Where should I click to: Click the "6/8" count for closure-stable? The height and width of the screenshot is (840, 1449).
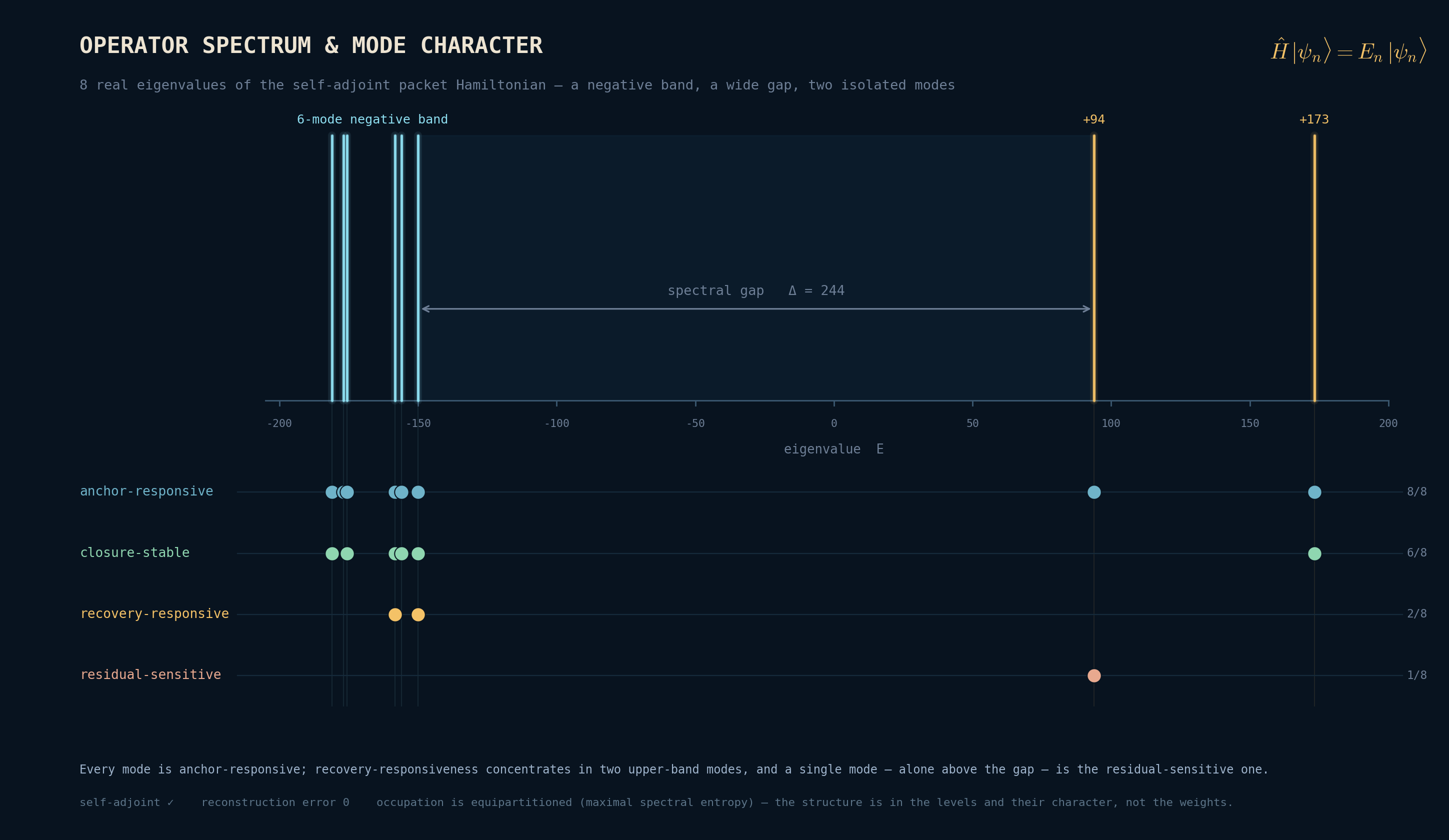[1417, 552]
